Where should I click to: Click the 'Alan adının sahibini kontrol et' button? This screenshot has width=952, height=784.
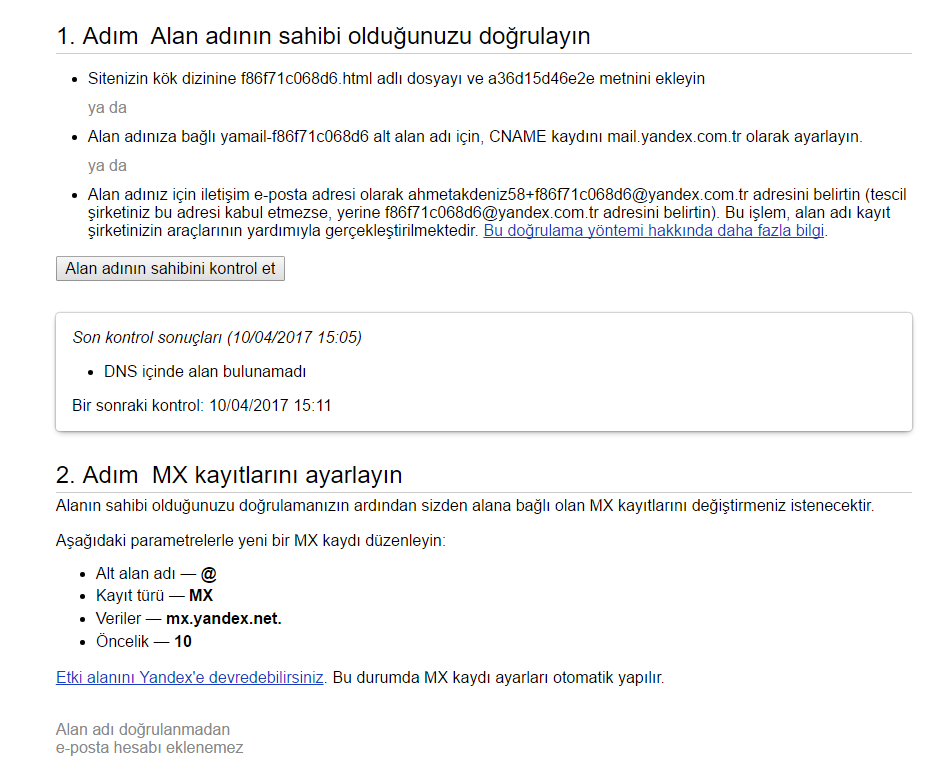point(170,268)
